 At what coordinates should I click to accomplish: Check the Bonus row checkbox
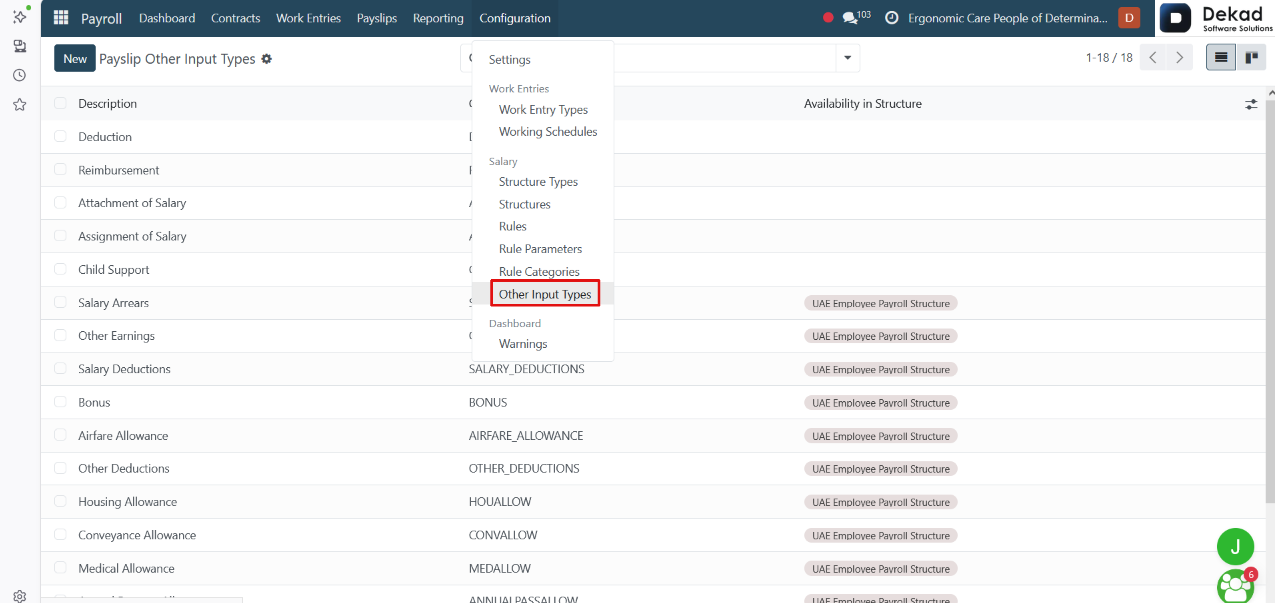pyautogui.click(x=60, y=402)
